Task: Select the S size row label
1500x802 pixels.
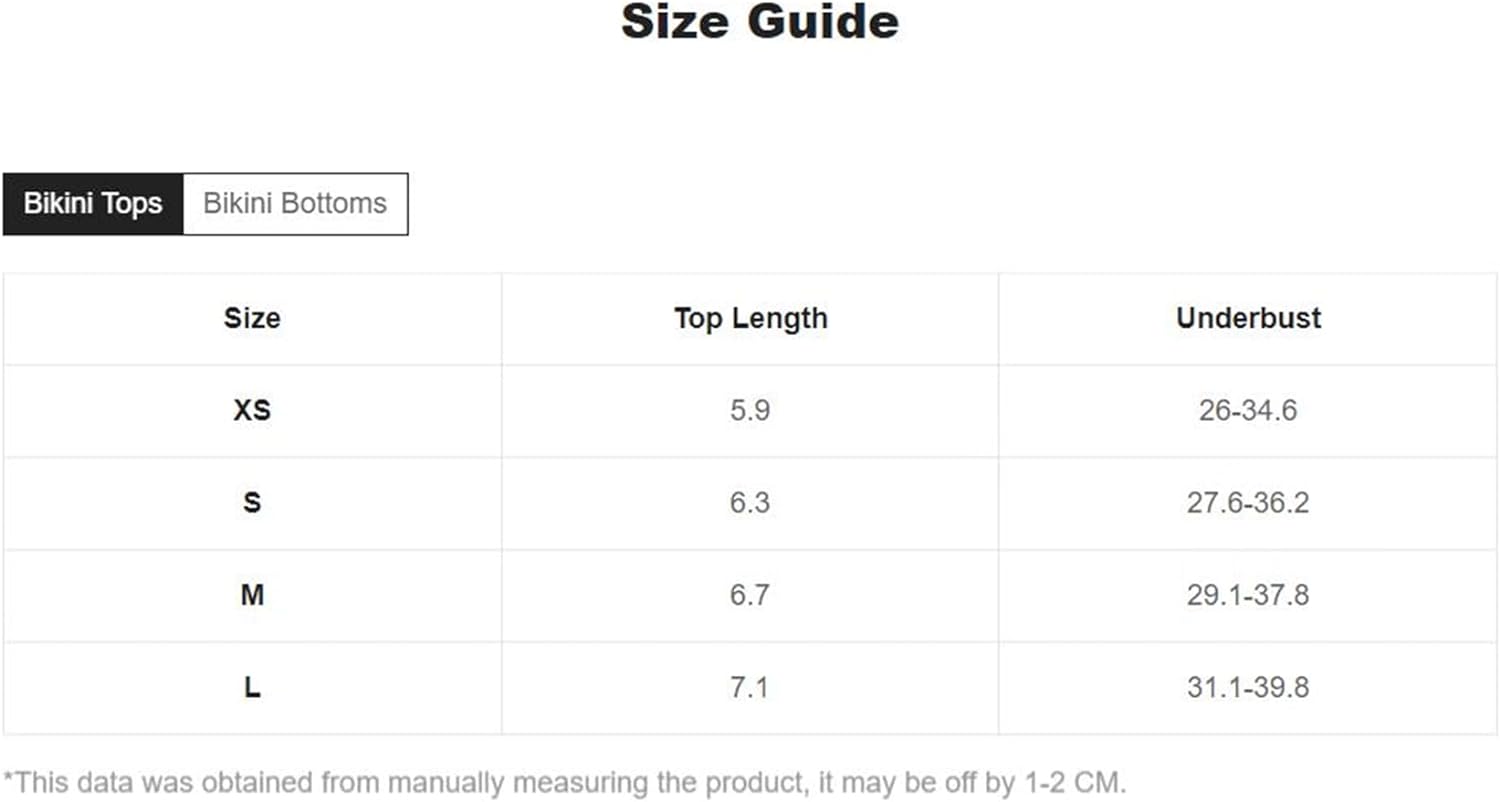Action: pyautogui.click(x=252, y=503)
